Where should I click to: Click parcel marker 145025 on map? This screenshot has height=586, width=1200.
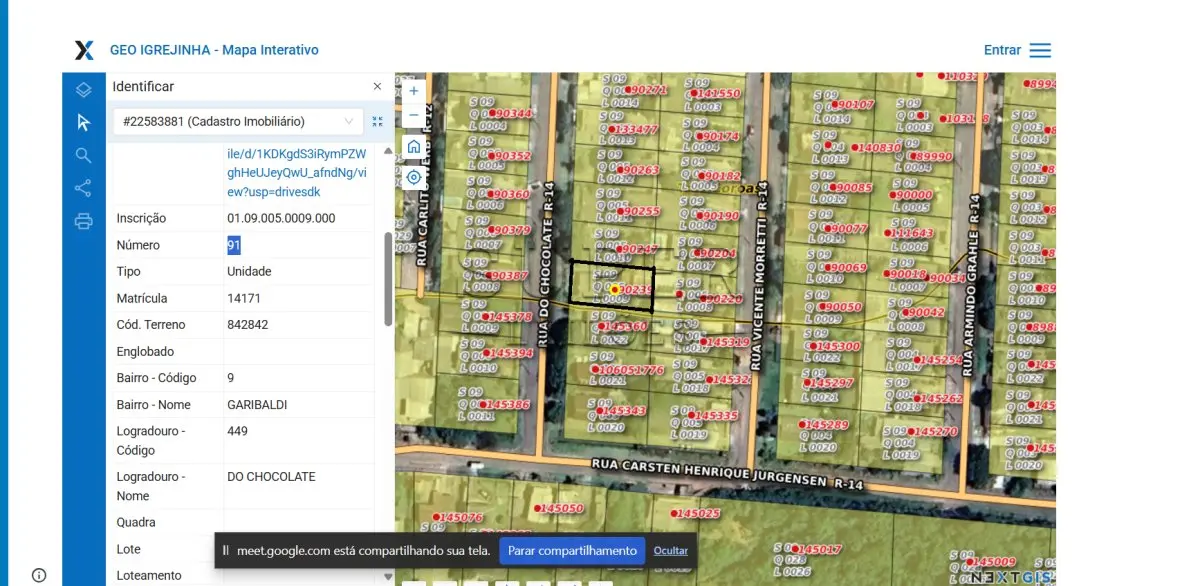click(695, 513)
